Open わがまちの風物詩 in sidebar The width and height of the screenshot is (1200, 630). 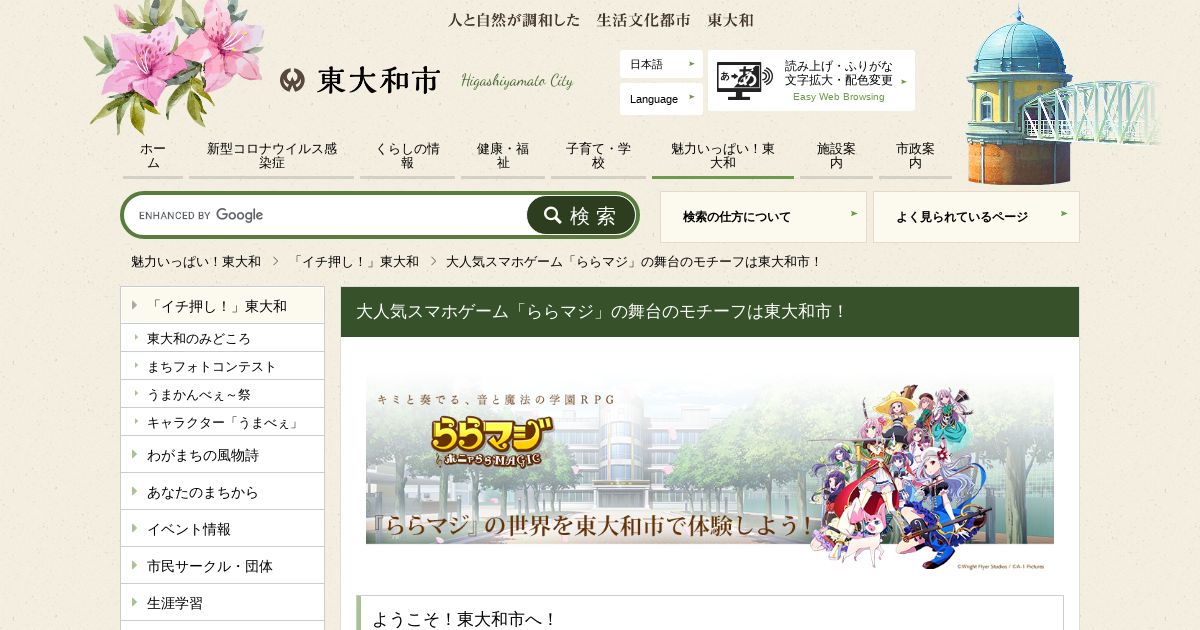(x=222, y=455)
